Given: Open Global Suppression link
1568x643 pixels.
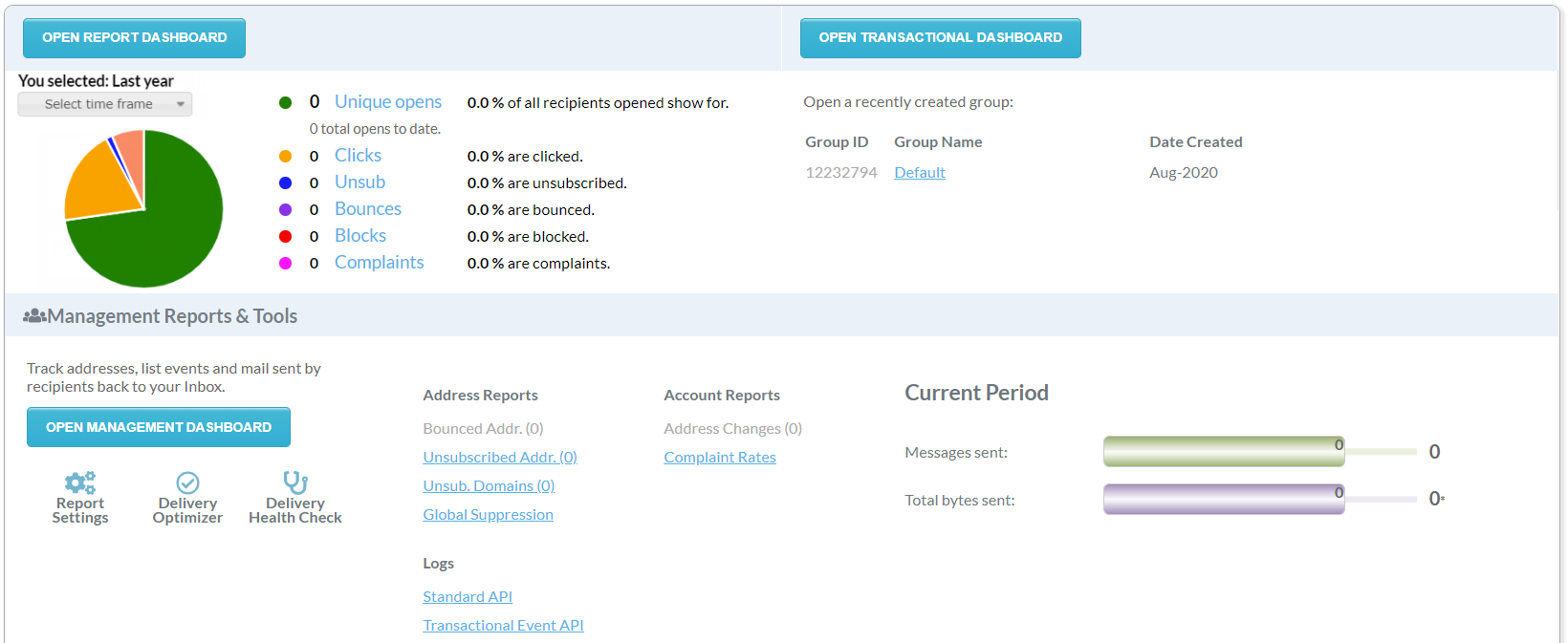Looking at the screenshot, I should click(488, 515).
